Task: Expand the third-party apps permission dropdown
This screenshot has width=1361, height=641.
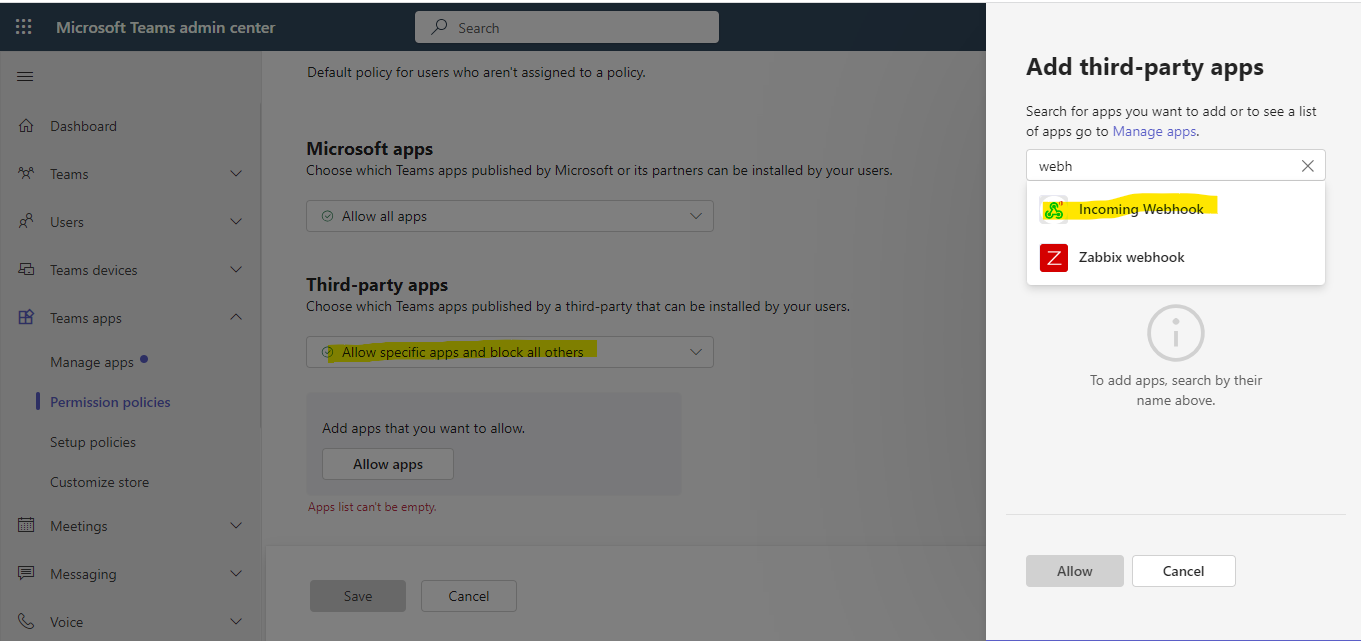Action: [509, 352]
